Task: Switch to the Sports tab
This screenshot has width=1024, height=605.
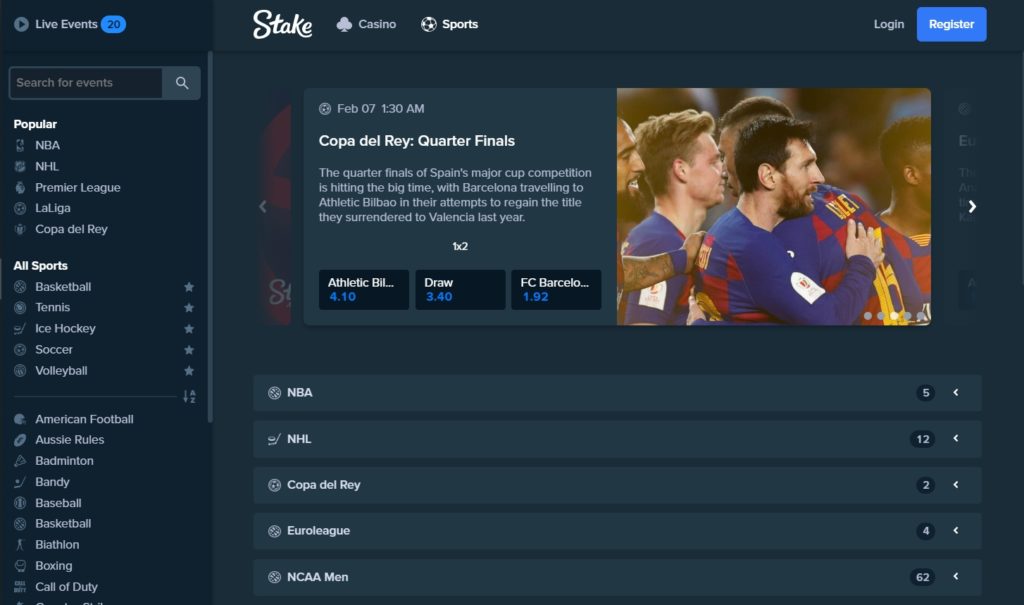Action: (449, 24)
